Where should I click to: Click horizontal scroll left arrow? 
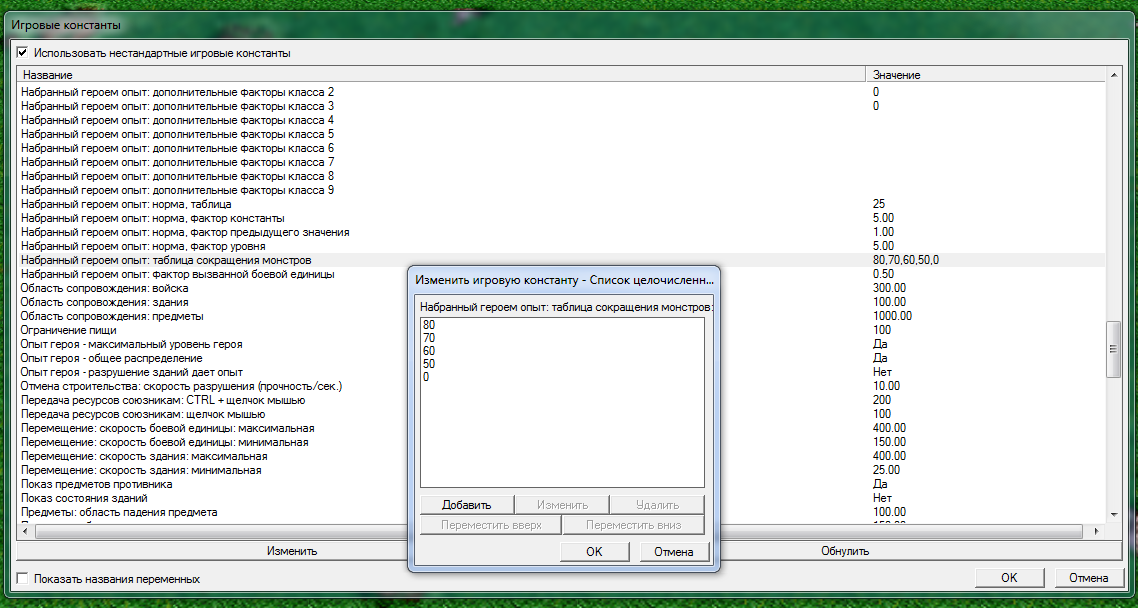point(24,531)
